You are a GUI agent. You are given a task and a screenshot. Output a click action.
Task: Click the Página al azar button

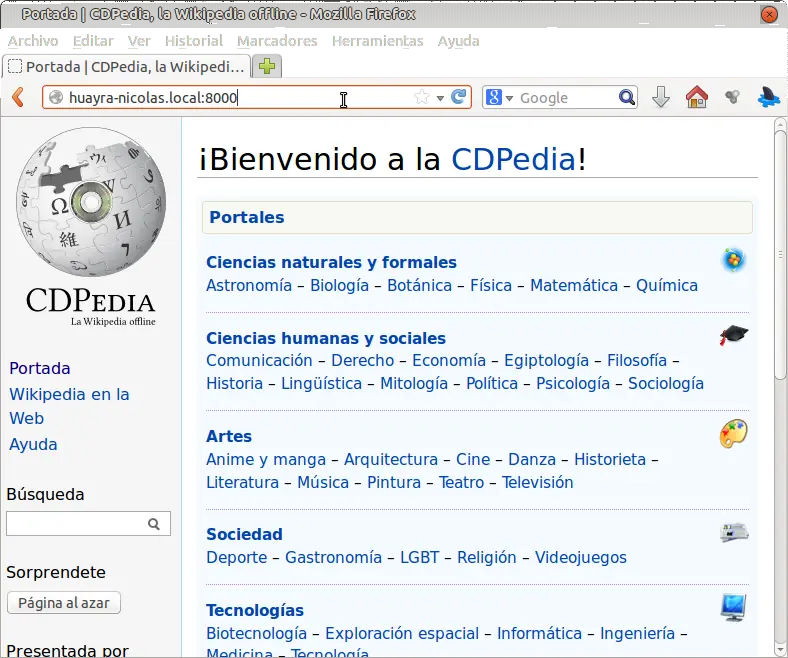(64, 603)
